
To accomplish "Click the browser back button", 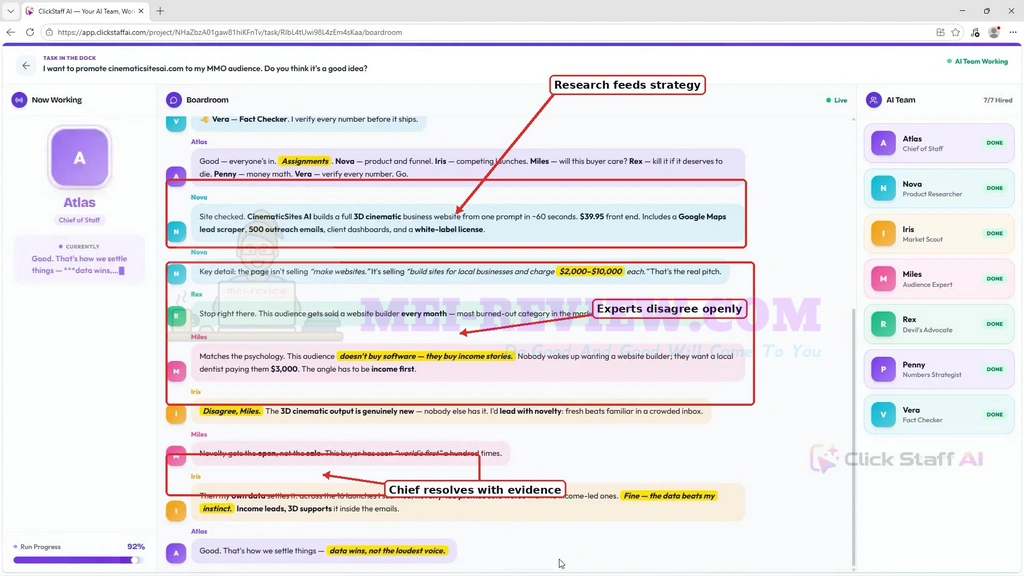I will click(10, 32).
